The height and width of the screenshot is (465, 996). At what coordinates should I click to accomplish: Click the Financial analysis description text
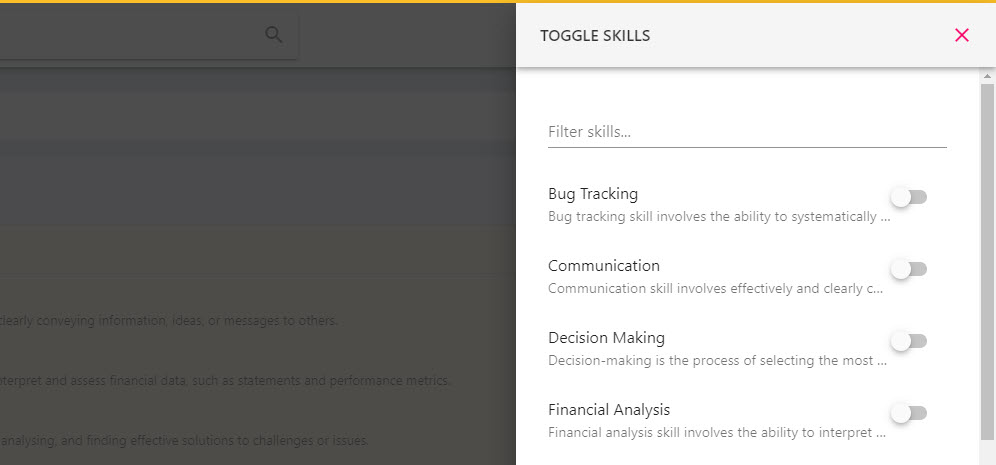click(717, 433)
